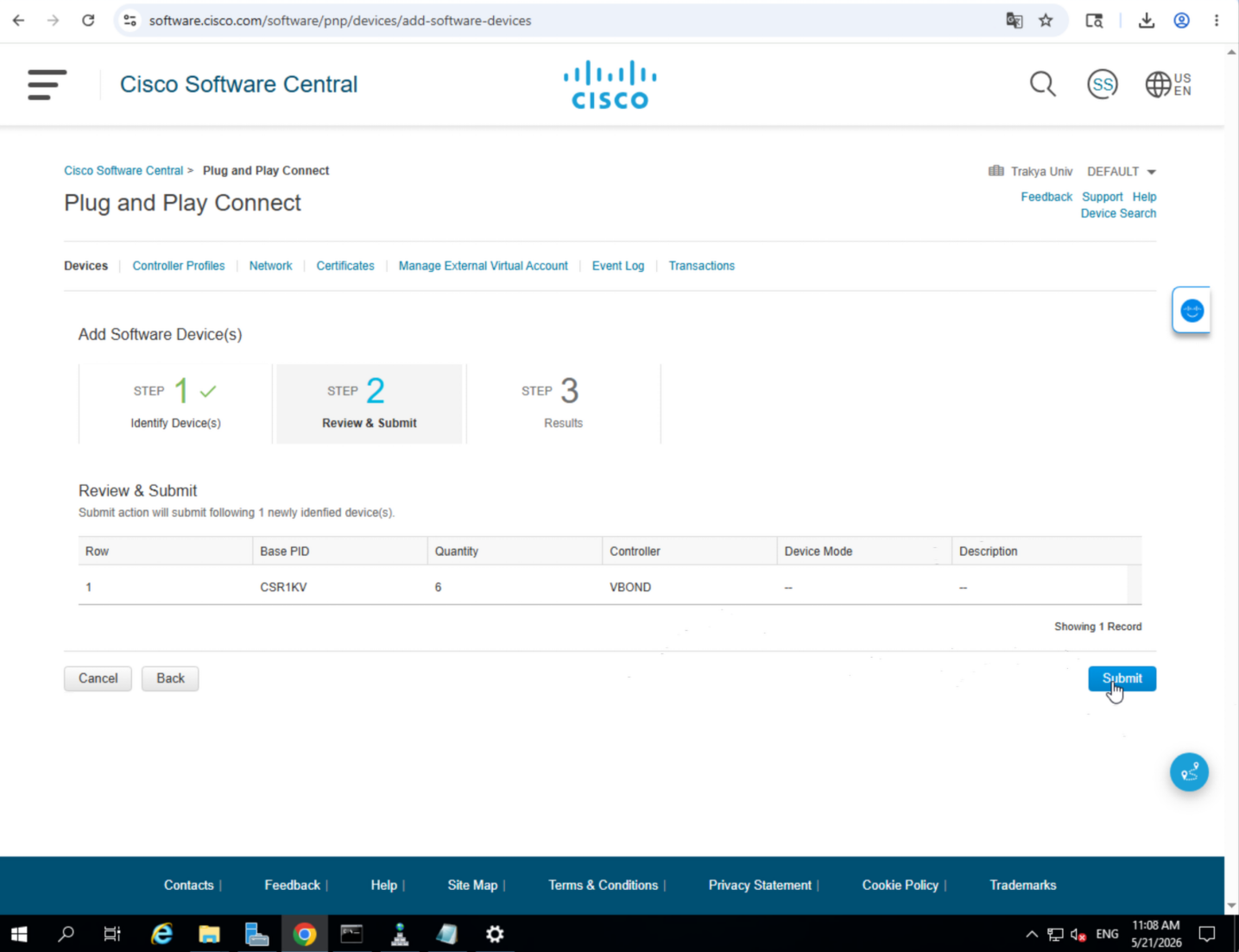Click the Base PID column header
The height and width of the screenshot is (952, 1239).
pos(340,552)
